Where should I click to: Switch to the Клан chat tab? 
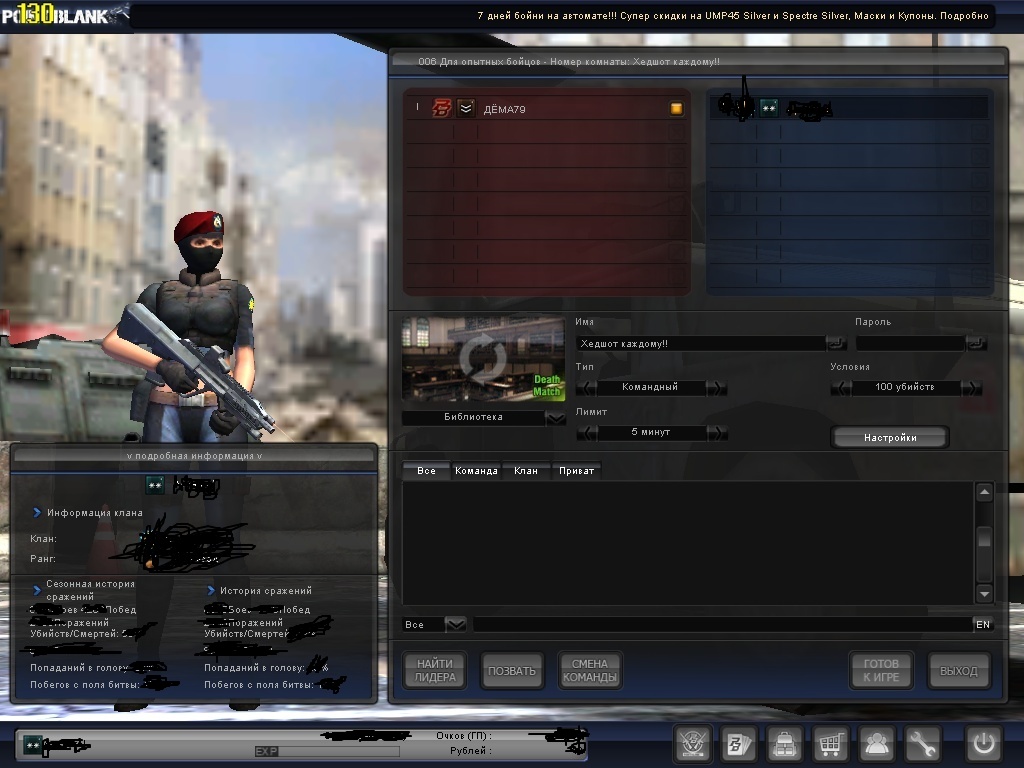click(526, 471)
